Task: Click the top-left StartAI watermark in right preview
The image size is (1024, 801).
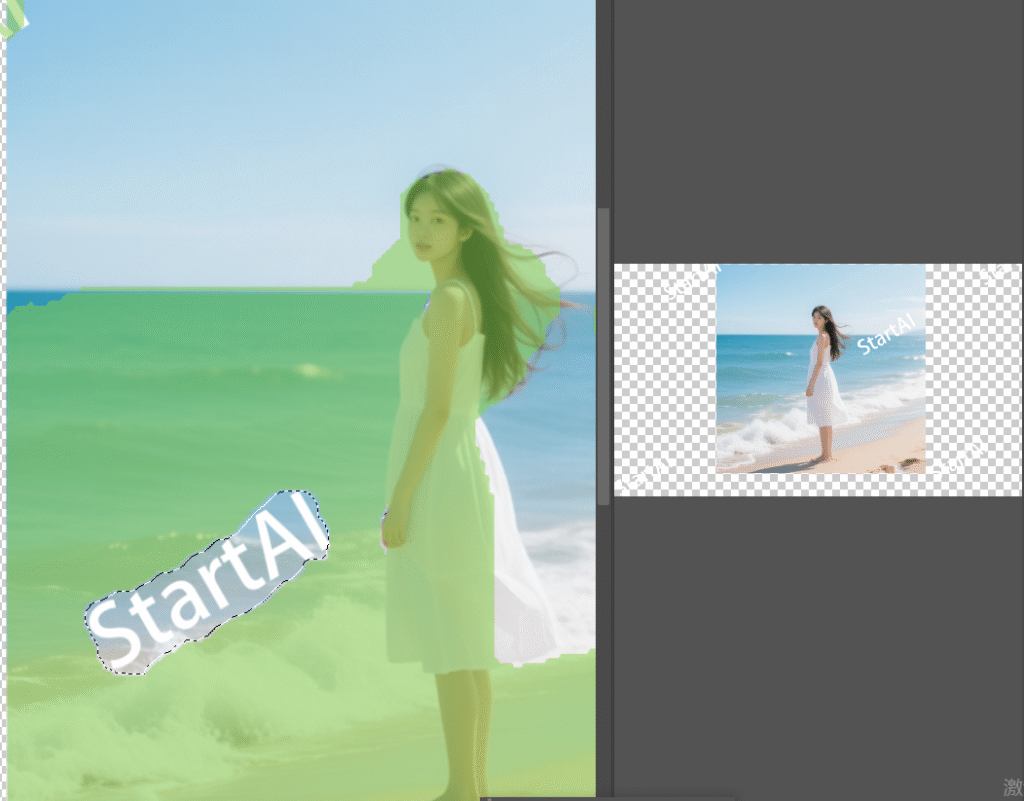Action: pos(693,281)
